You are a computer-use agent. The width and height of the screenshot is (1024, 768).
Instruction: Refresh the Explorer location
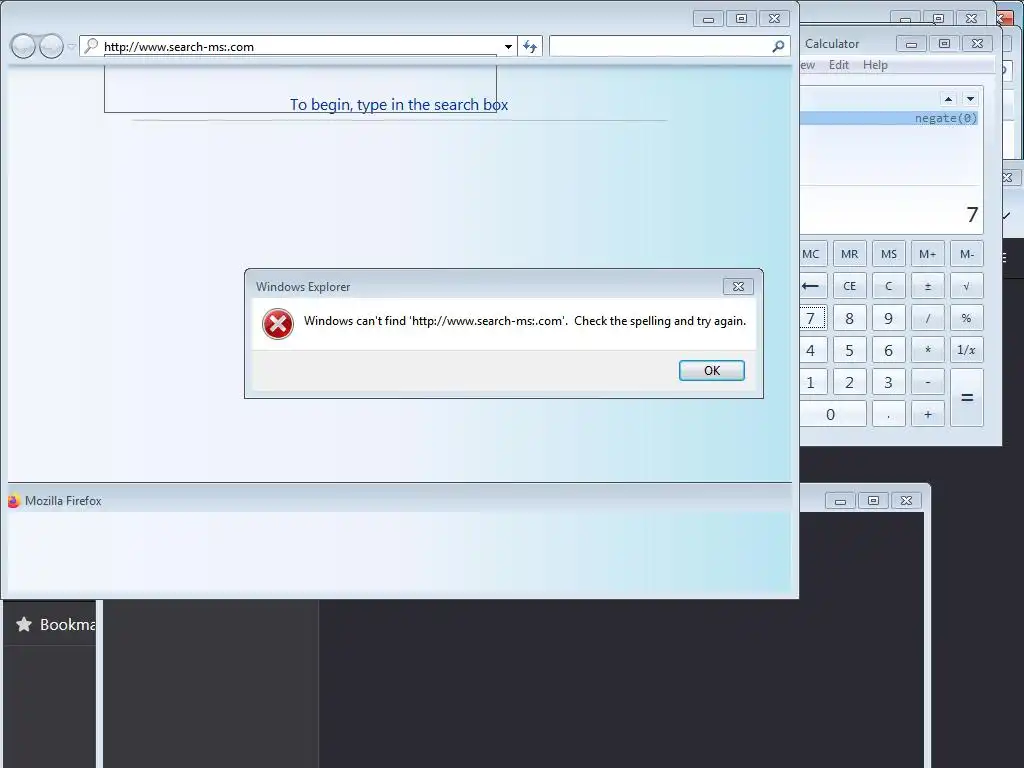click(530, 46)
